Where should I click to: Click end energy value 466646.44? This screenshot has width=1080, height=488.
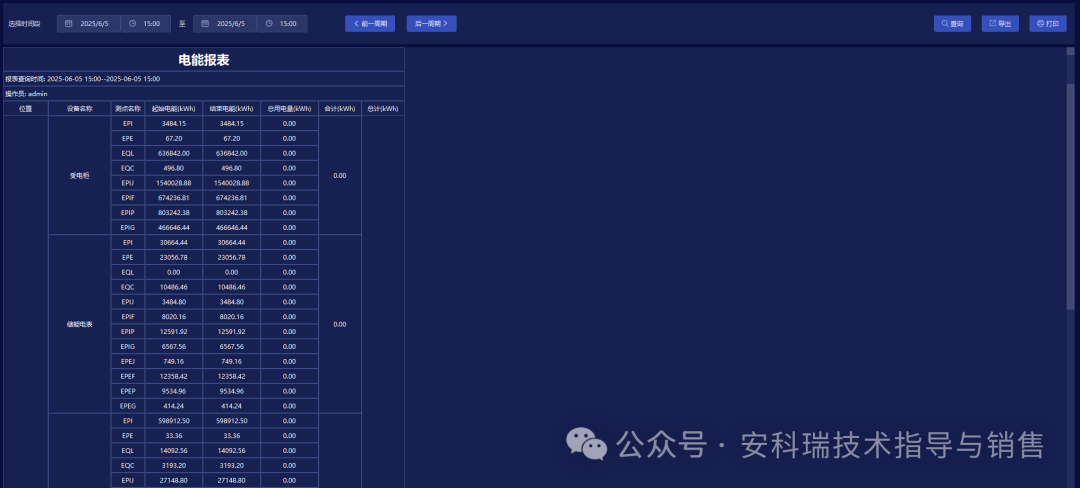(231, 227)
